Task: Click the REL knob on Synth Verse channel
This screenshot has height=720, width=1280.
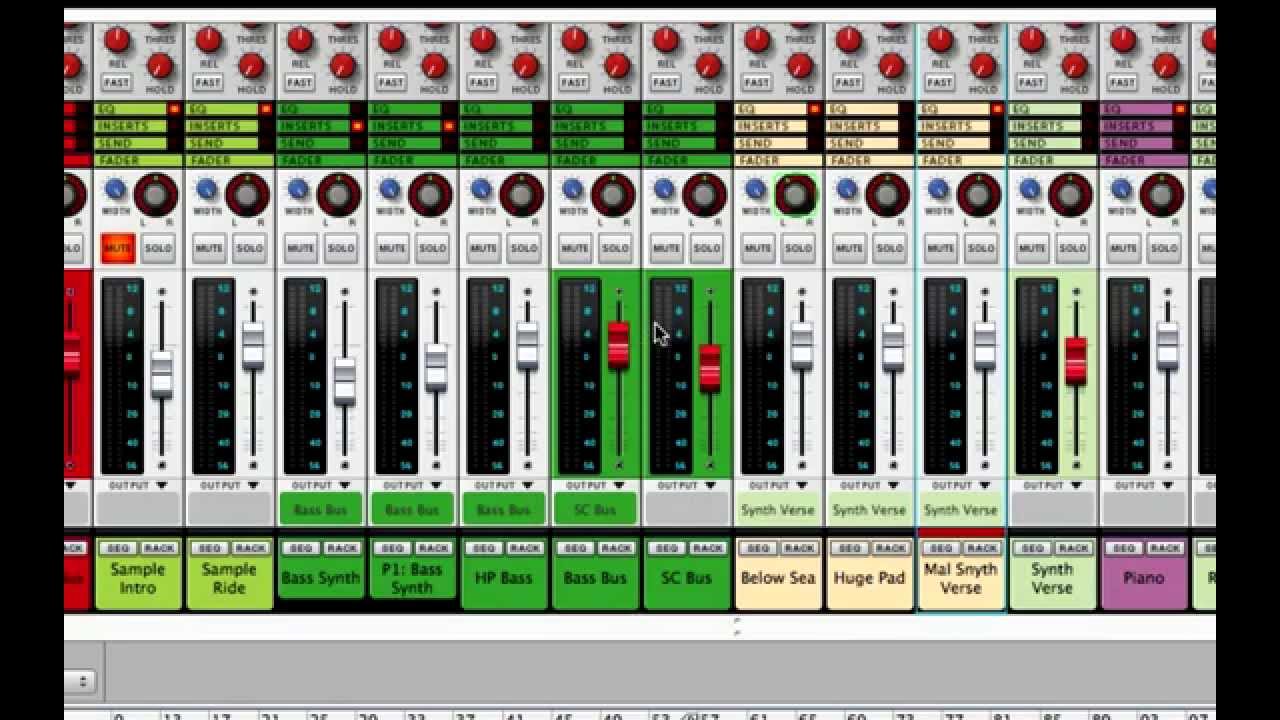Action: [x=1032, y=40]
